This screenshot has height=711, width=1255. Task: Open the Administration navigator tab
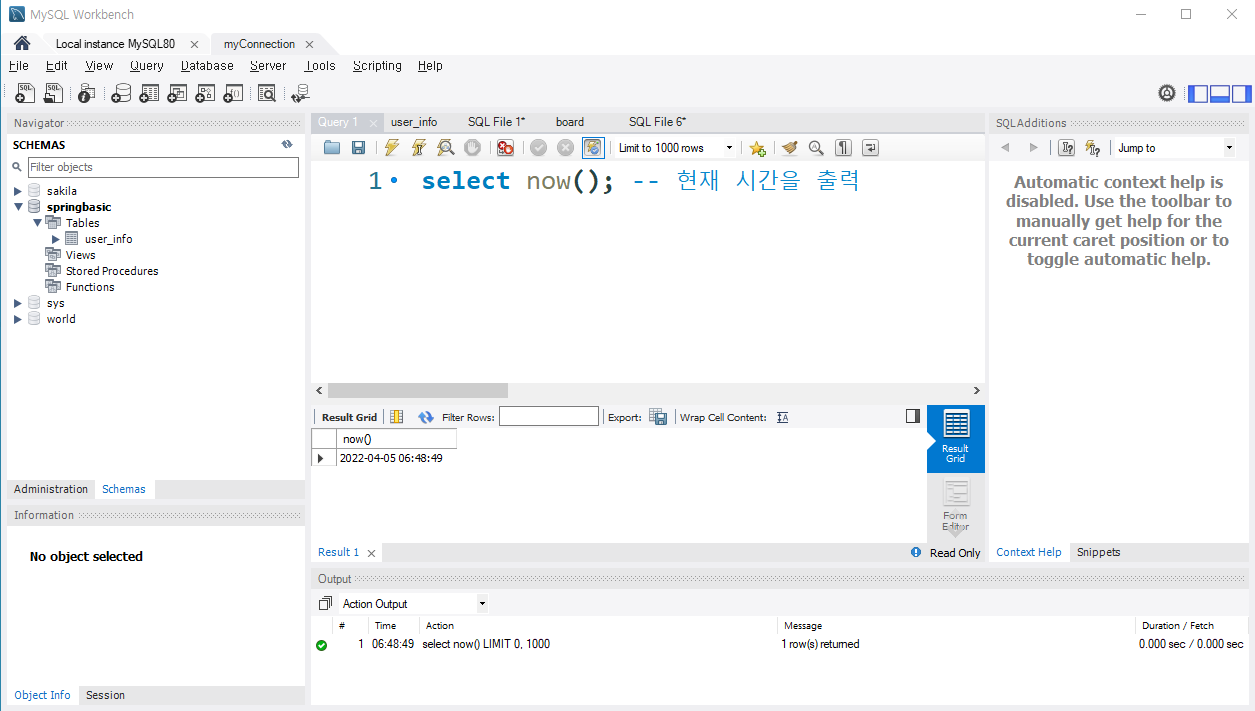pyautogui.click(x=51, y=489)
